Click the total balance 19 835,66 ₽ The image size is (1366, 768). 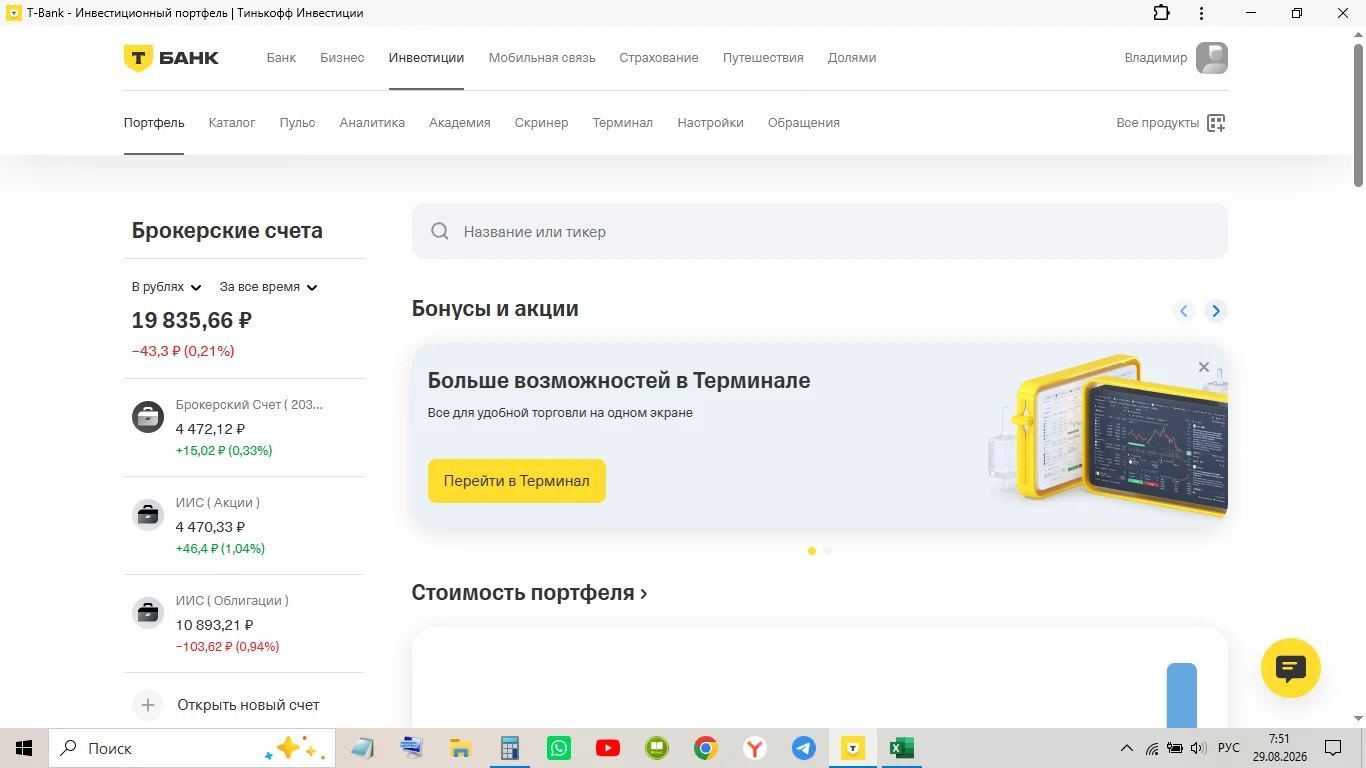[x=192, y=321]
